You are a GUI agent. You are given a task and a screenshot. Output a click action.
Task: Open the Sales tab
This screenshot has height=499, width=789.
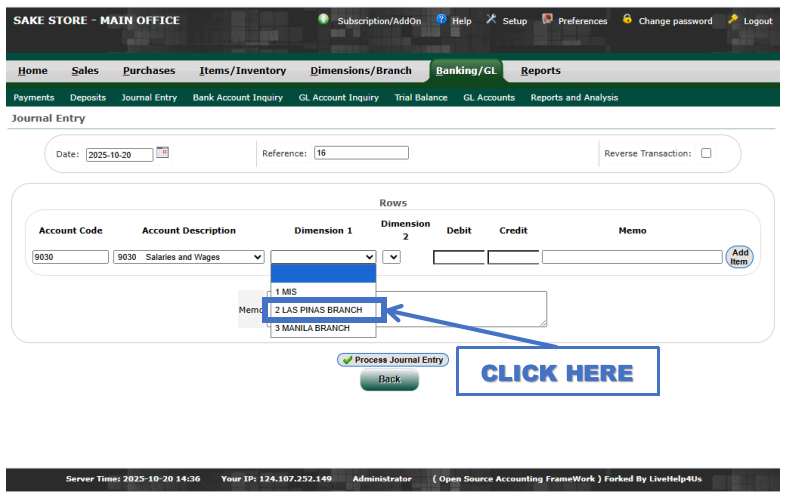85,71
